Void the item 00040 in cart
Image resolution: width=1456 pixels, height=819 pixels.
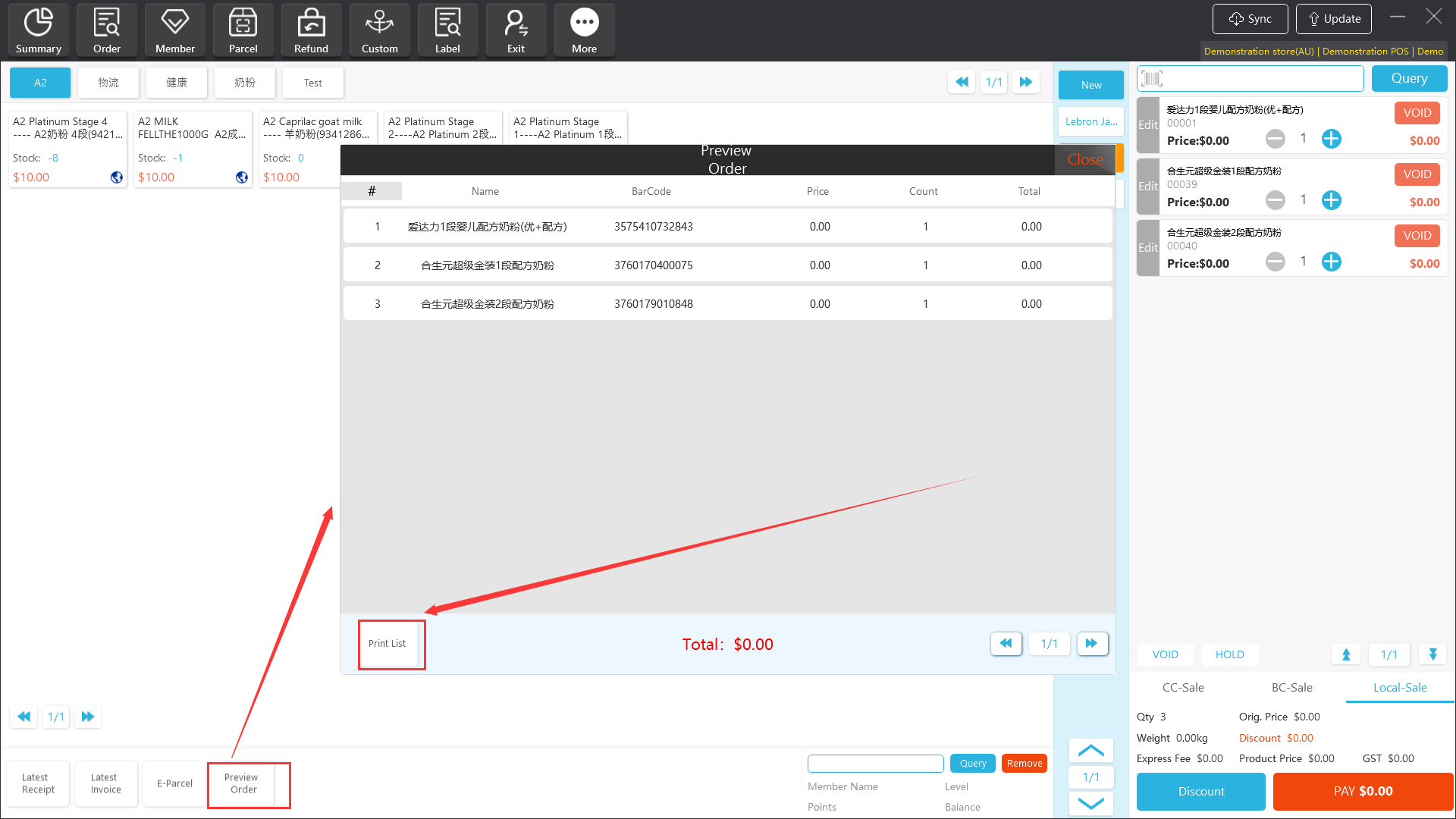pyautogui.click(x=1417, y=236)
